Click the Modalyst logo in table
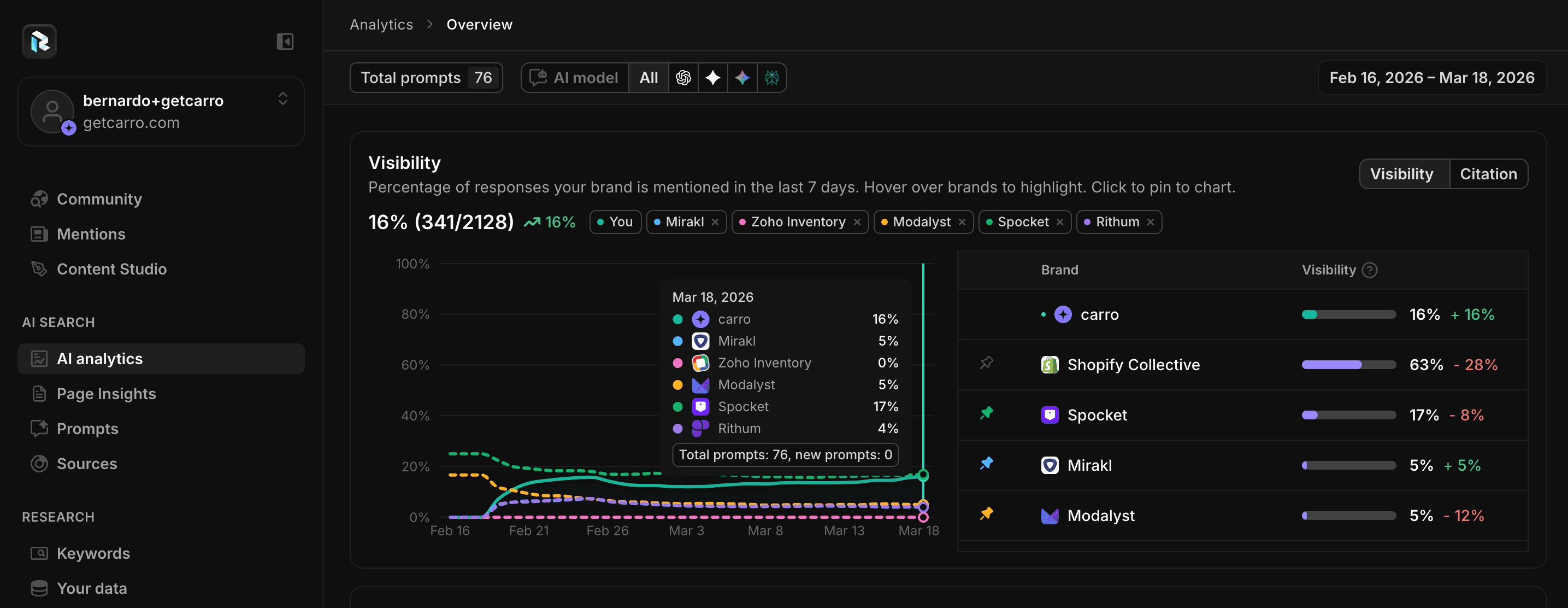The width and height of the screenshot is (1568, 608). tap(1050, 516)
